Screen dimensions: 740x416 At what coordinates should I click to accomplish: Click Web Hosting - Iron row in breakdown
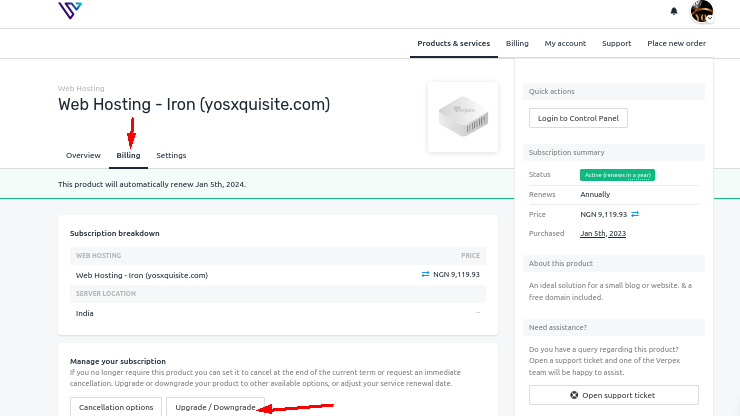278,275
